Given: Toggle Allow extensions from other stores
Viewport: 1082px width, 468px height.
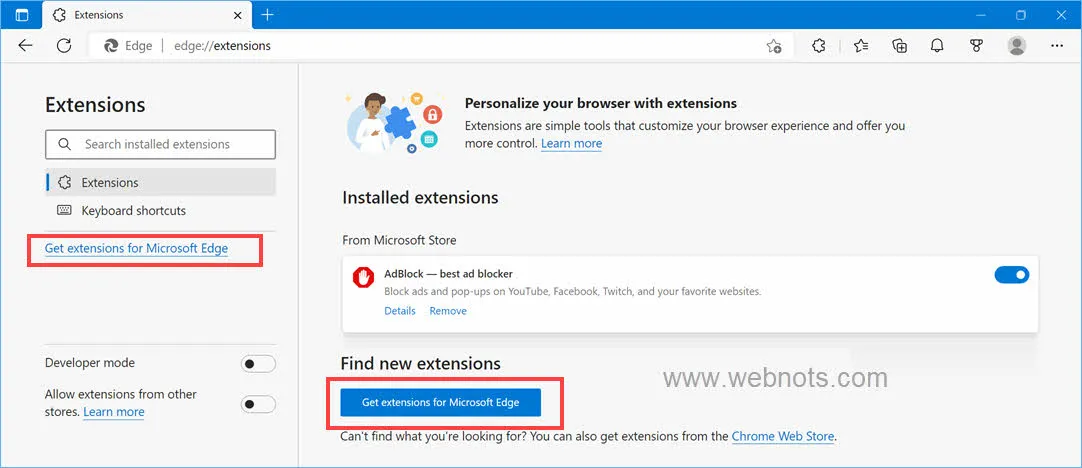Looking at the screenshot, I should (x=258, y=404).
